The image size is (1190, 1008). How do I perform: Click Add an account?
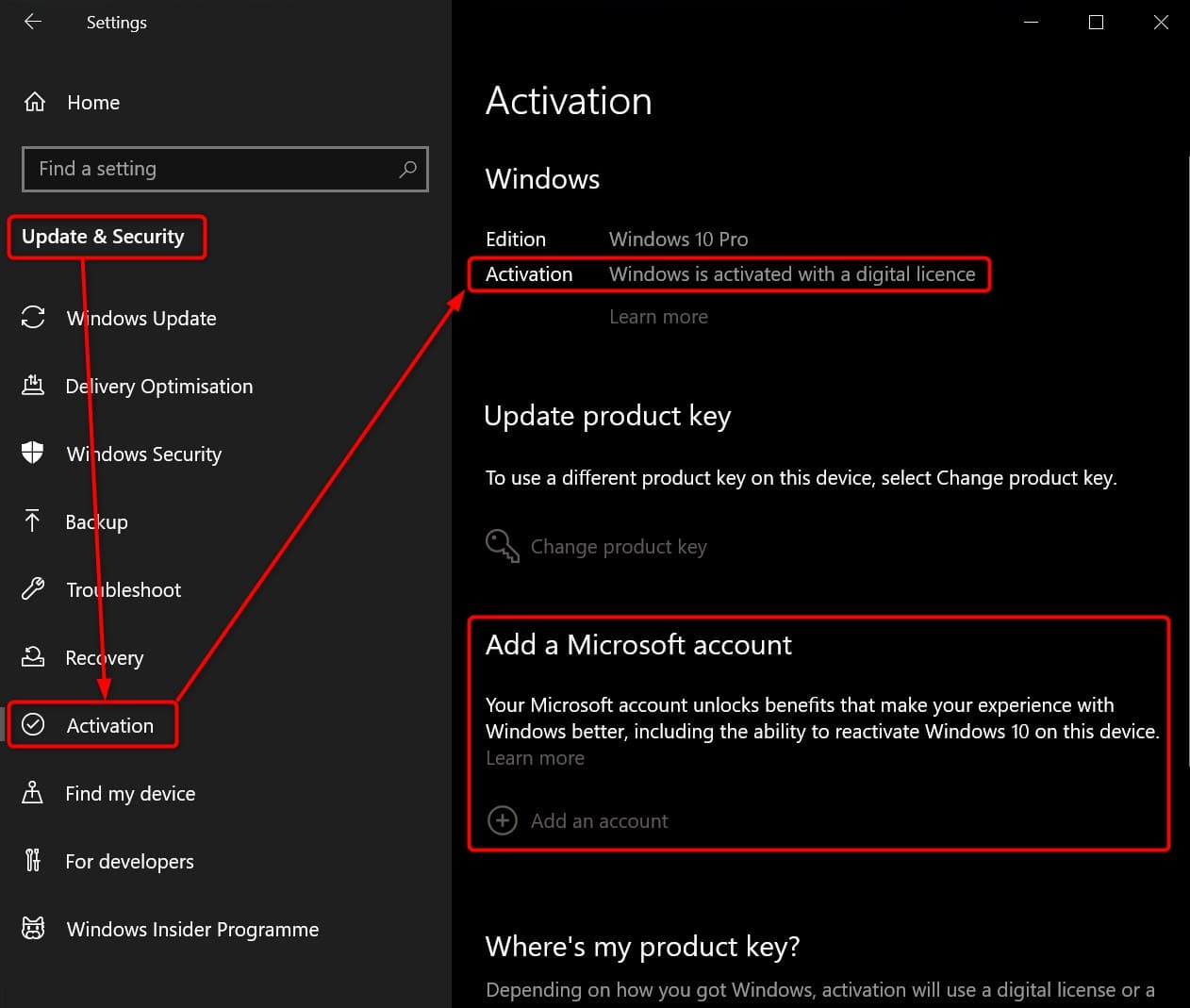click(x=599, y=821)
